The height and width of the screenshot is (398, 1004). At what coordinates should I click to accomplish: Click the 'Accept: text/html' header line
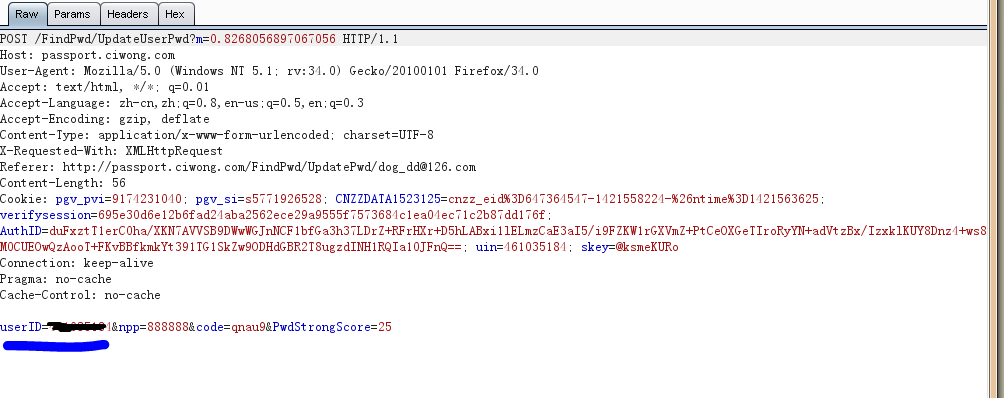[x=104, y=87]
